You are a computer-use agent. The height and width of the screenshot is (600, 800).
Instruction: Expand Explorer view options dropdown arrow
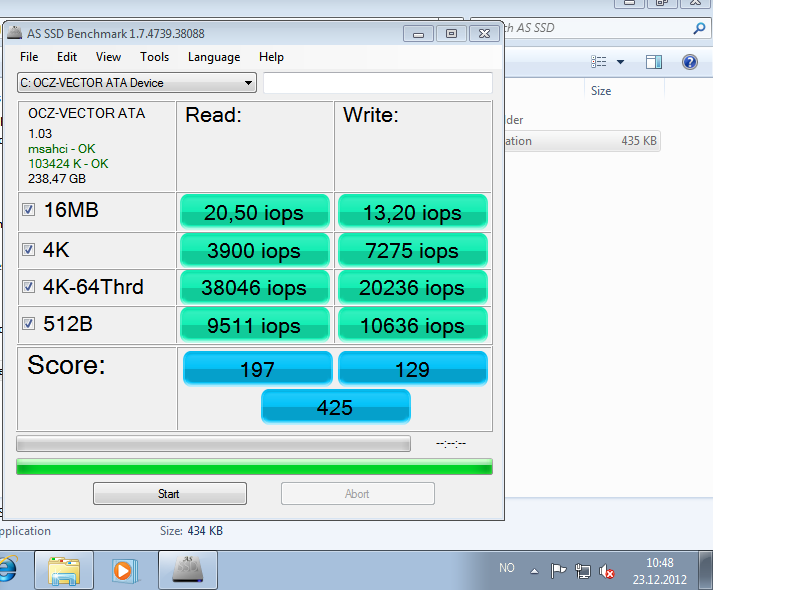tap(620, 62)
